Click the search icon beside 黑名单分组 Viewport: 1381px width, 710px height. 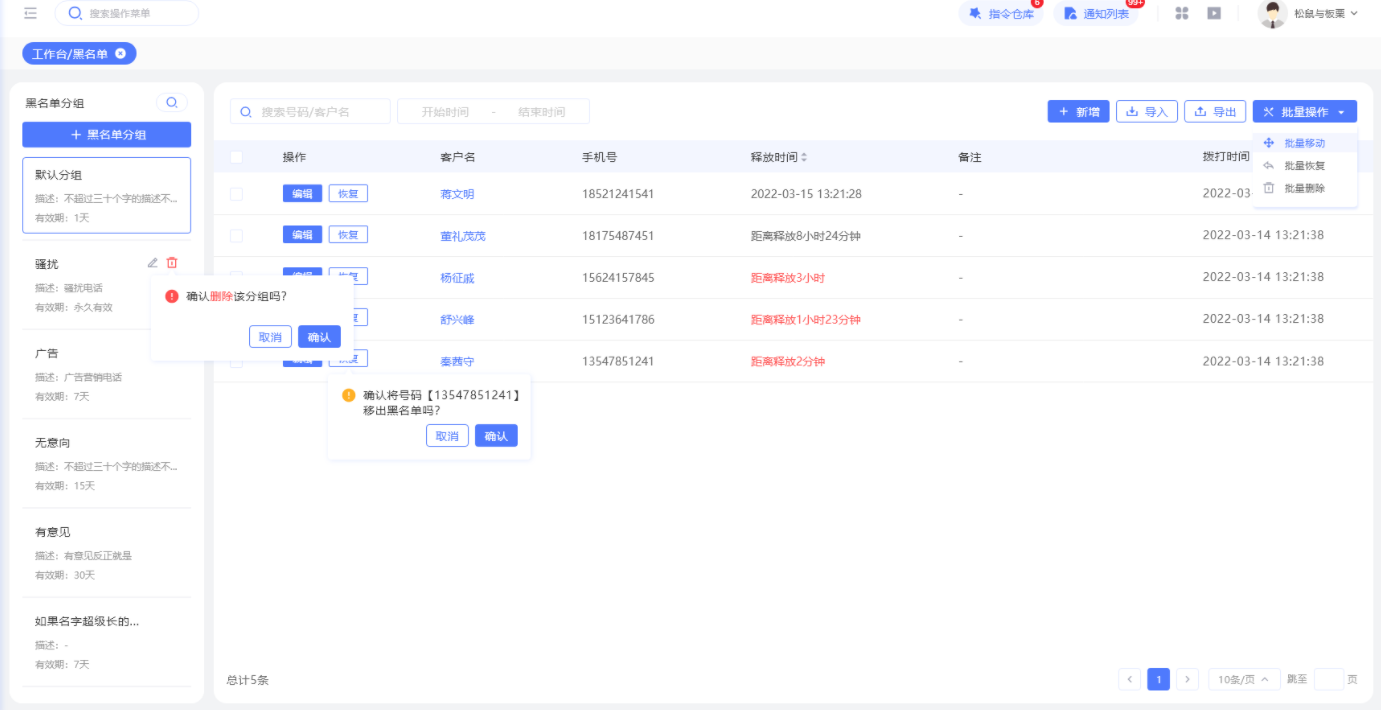(x=172, y=102)
